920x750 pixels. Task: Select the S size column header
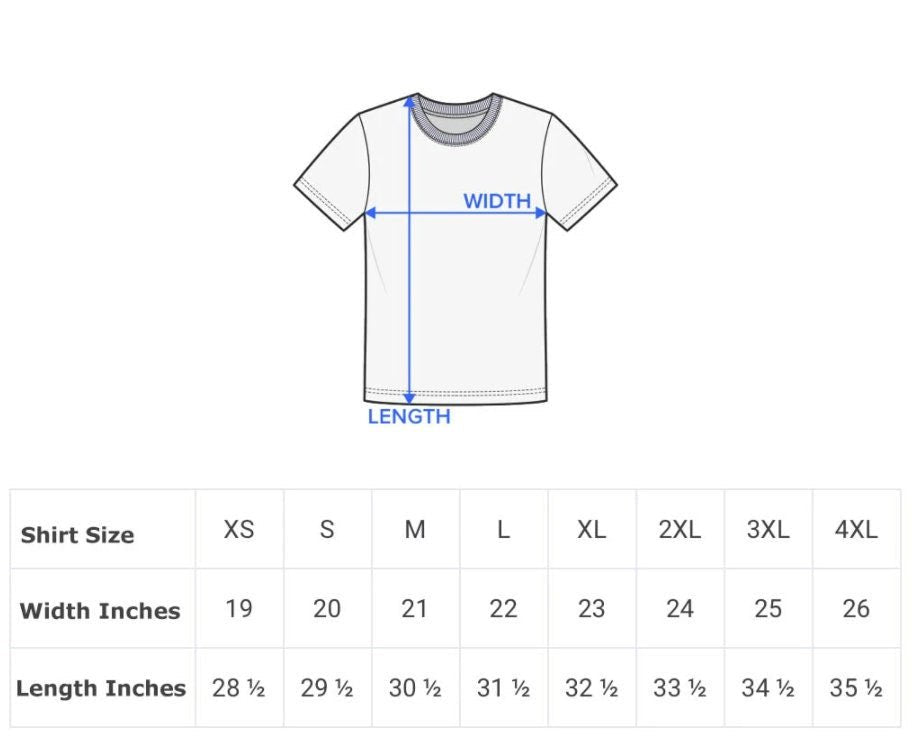point(327,530)
